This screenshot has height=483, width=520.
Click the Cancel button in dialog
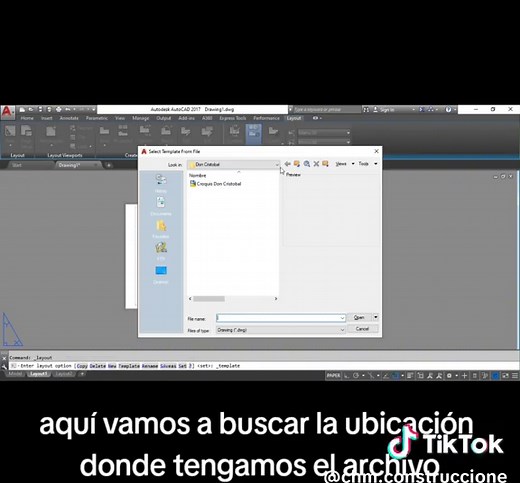pyautogui.click(x=362, y=329)
